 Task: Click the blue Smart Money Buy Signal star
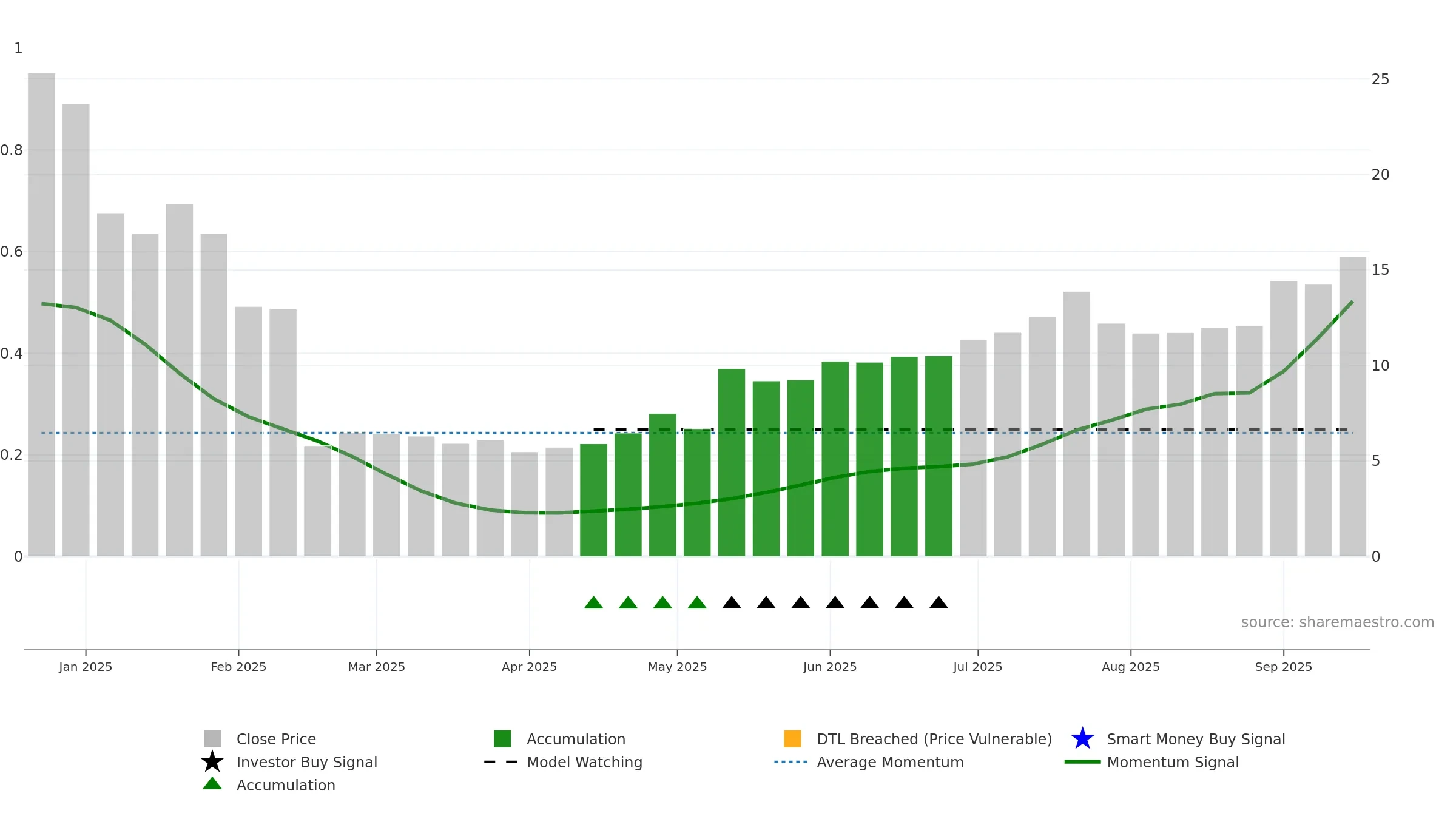[1082, 739]
